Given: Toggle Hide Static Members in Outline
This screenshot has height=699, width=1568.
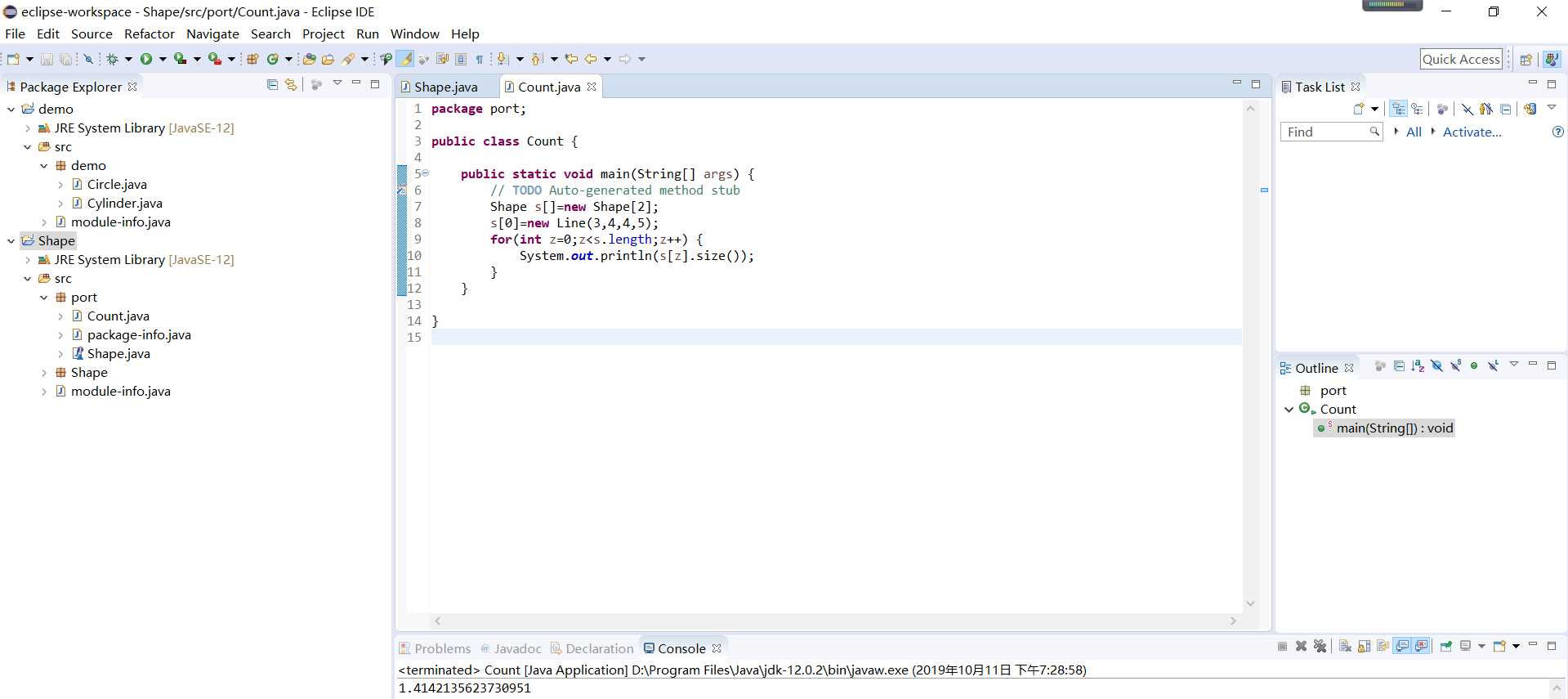Looking at the screenshot, I should (x=1455, y=365).
